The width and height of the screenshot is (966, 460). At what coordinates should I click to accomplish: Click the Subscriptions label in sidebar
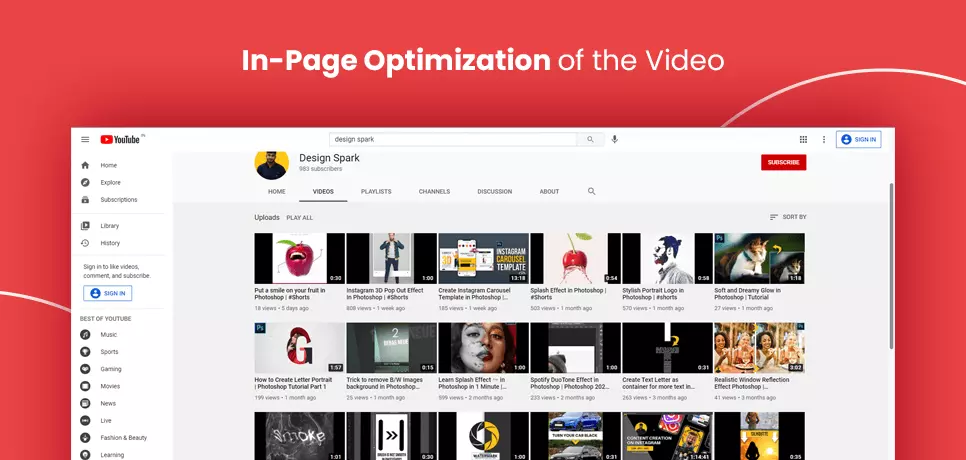pyautogui.click(x=119, y=200)
